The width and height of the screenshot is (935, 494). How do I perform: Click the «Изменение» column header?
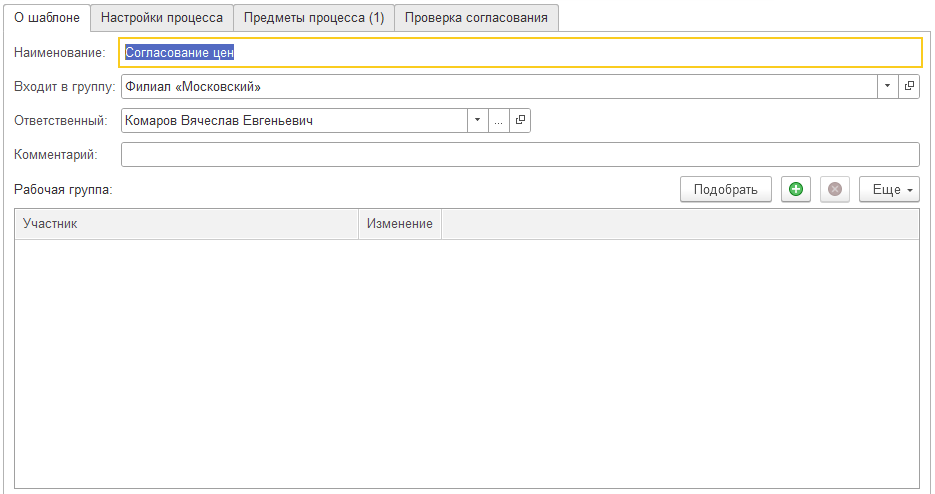400,224
